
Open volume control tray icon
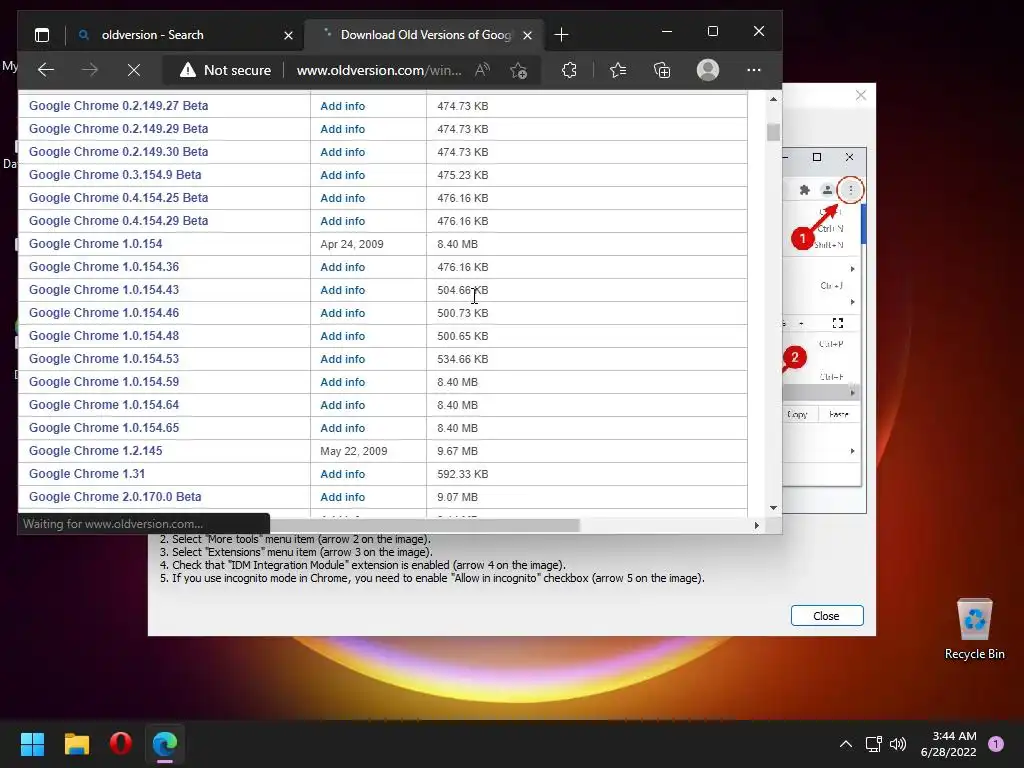898,744
